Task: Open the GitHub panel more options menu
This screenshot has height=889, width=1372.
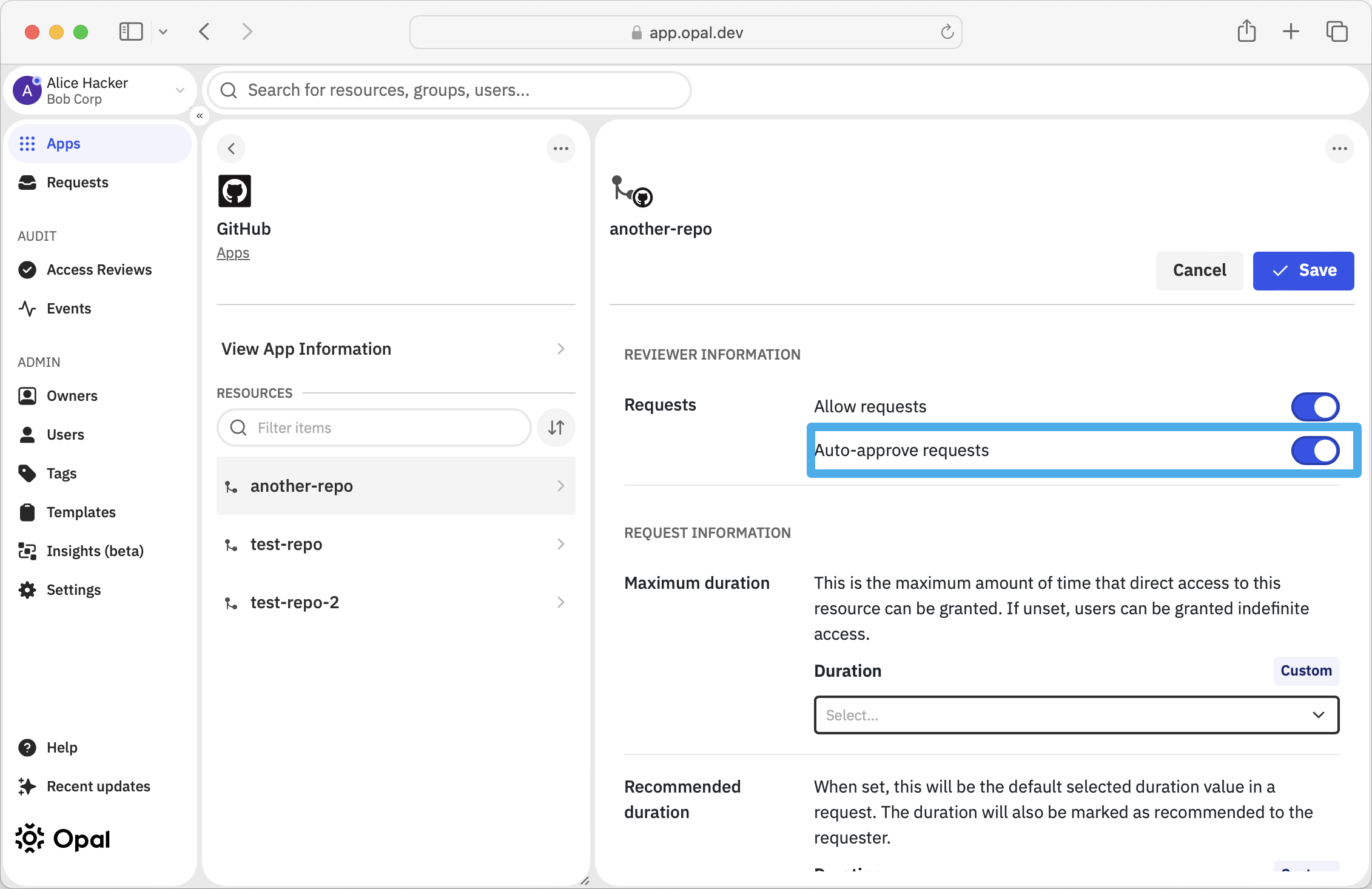Action: click(561, 149)
